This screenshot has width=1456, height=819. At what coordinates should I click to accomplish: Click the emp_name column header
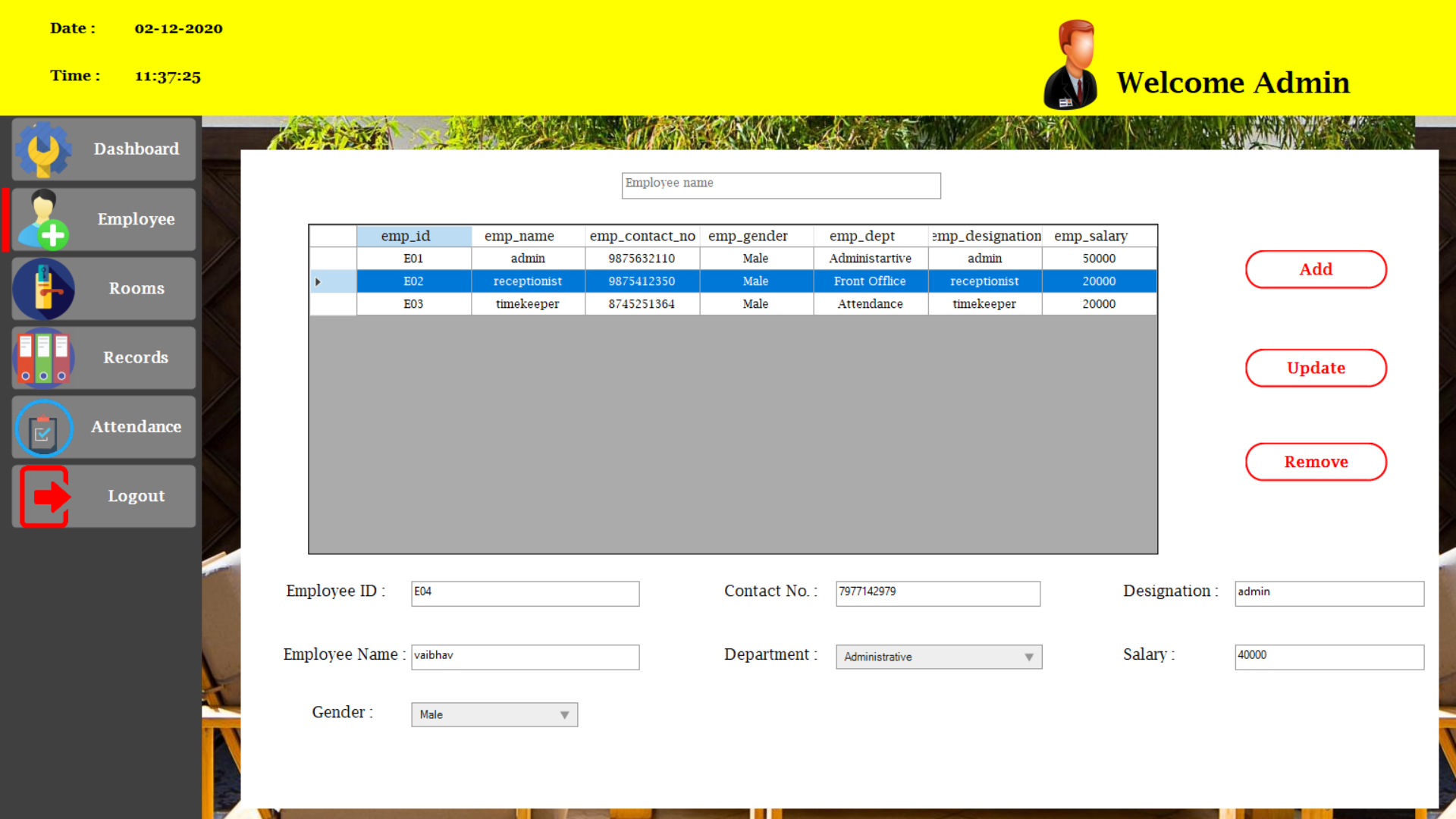tap(519, 236)
